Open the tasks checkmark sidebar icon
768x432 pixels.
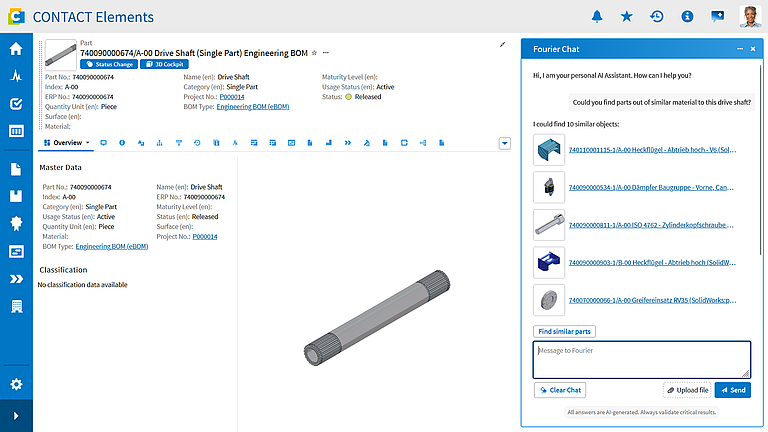click(x=16, y=103)
